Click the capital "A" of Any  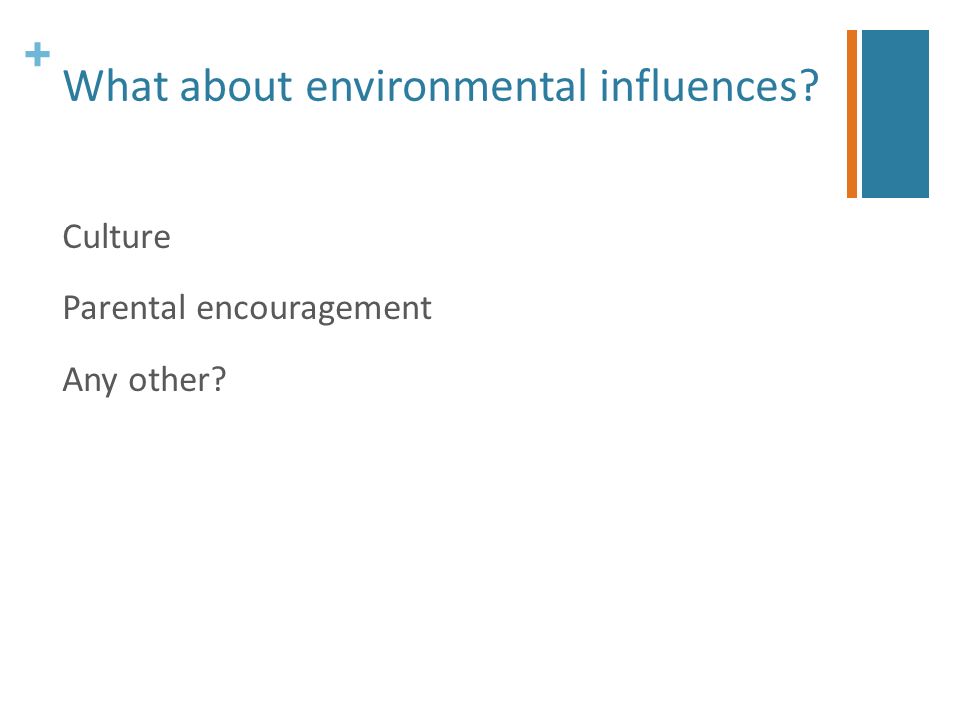click(73, 380)
